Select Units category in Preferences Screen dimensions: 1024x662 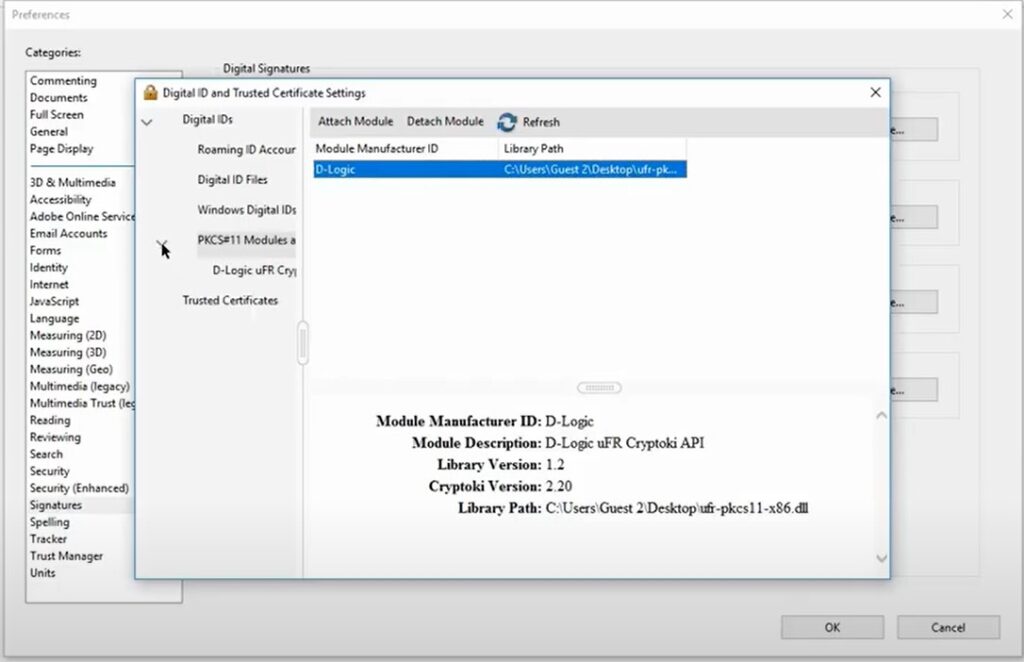click(x=42, y=573)
